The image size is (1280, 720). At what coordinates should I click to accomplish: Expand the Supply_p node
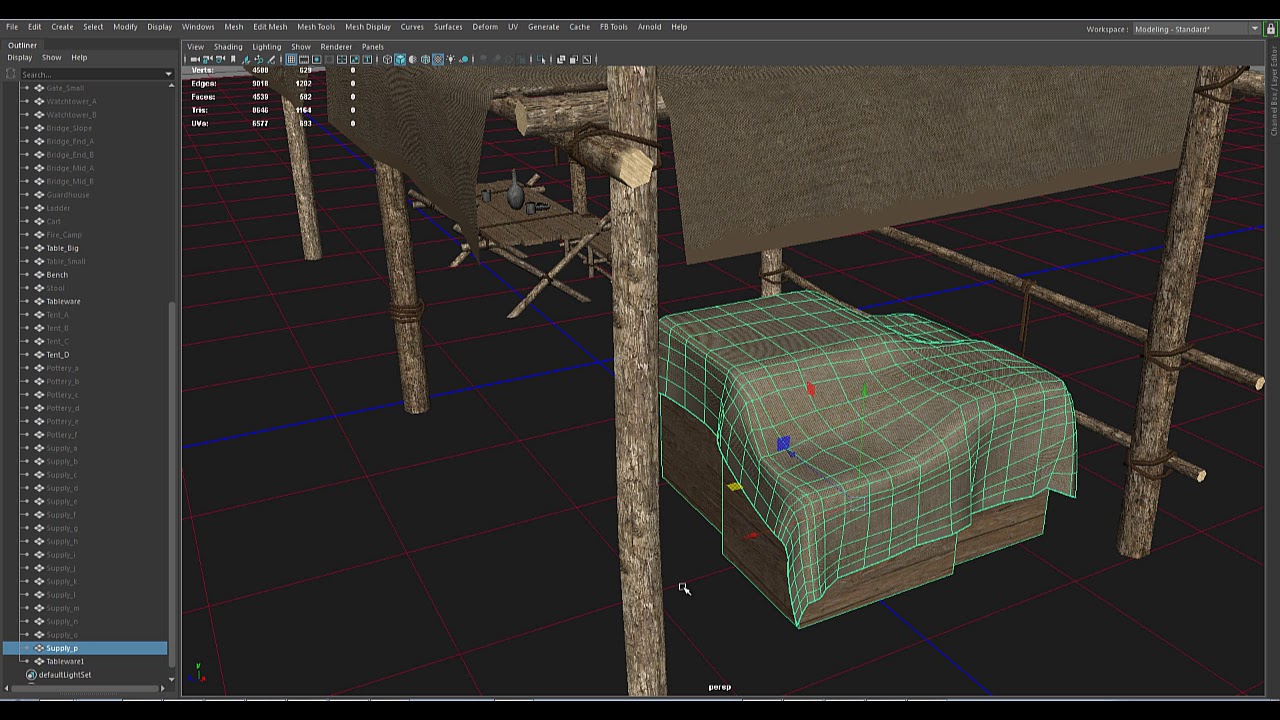[26, 648]
